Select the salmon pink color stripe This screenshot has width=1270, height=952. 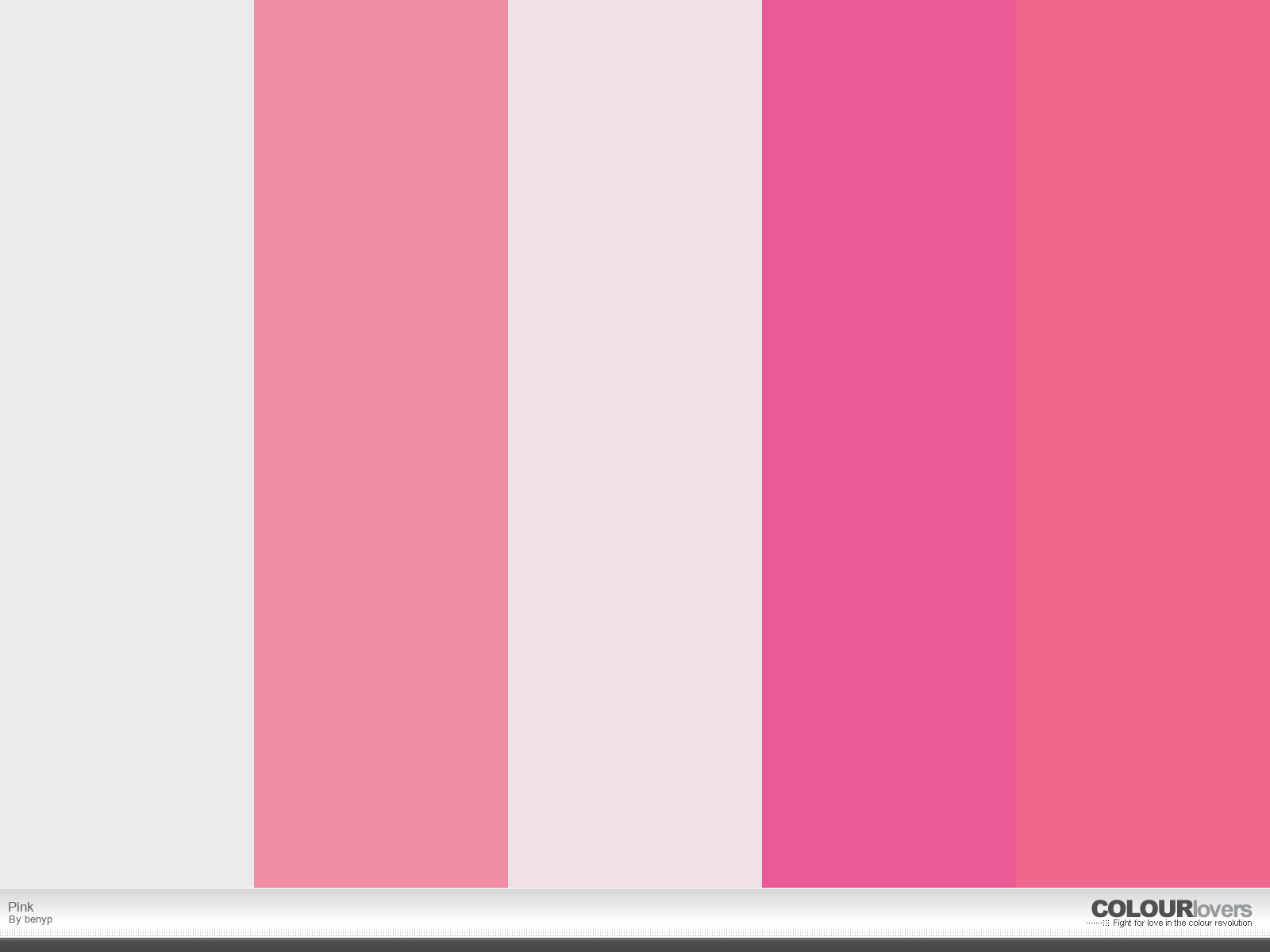click(x=381, y=443)
